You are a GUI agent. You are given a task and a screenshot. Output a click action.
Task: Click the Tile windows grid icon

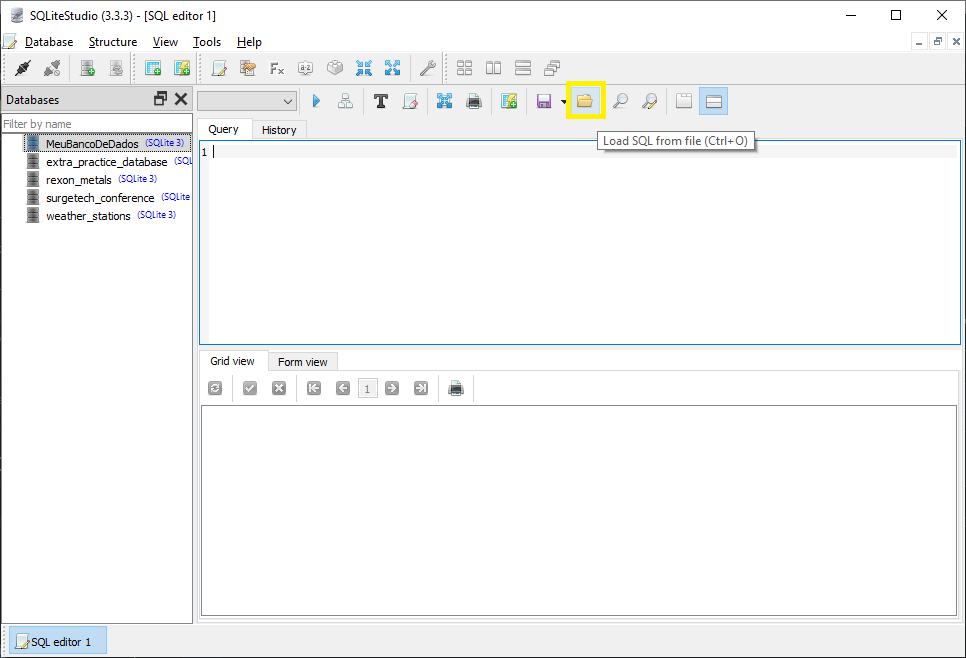coord(465,68)
